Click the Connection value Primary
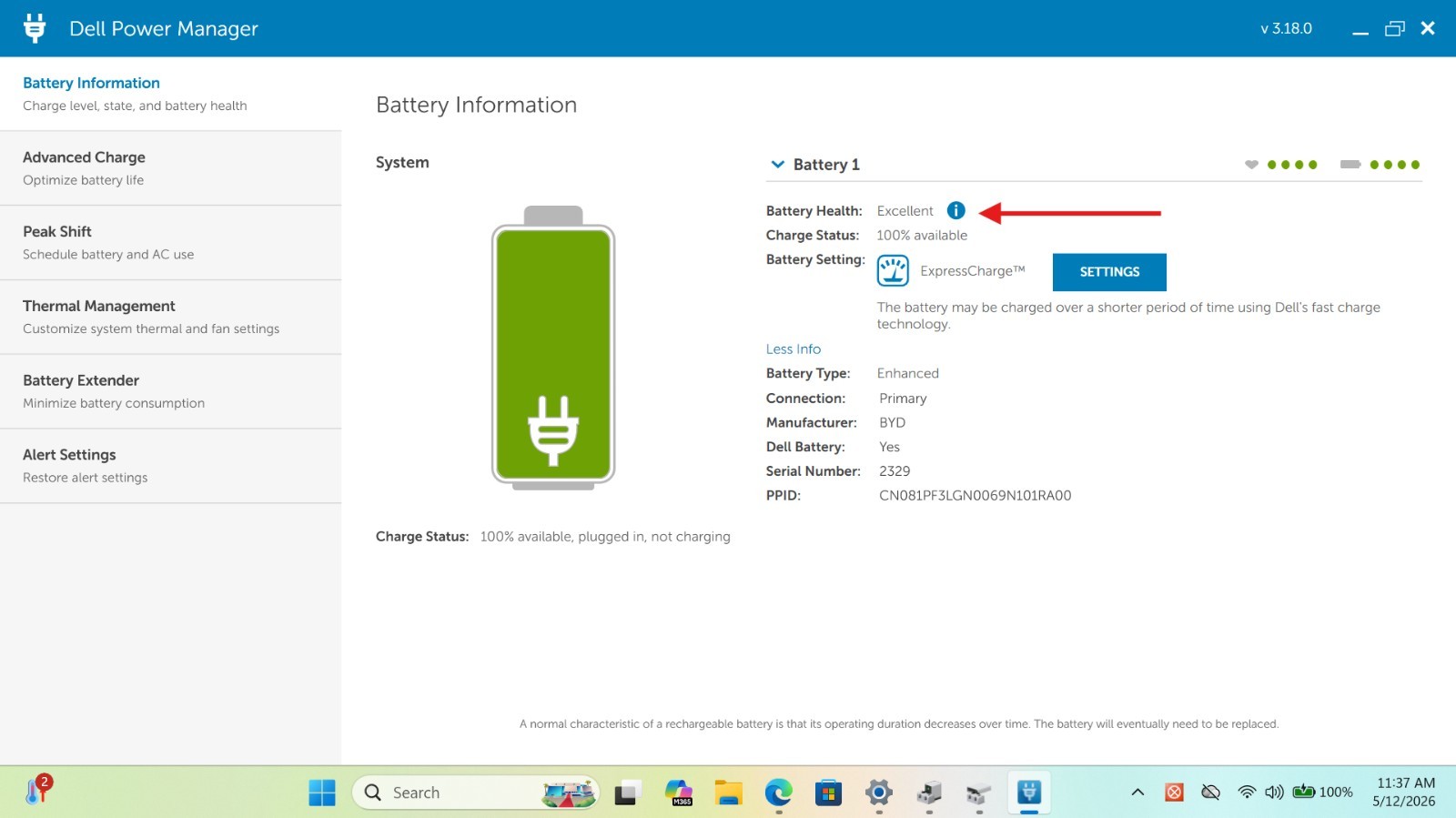Screen dimensions: 1456x818 [x=903, y=399]
